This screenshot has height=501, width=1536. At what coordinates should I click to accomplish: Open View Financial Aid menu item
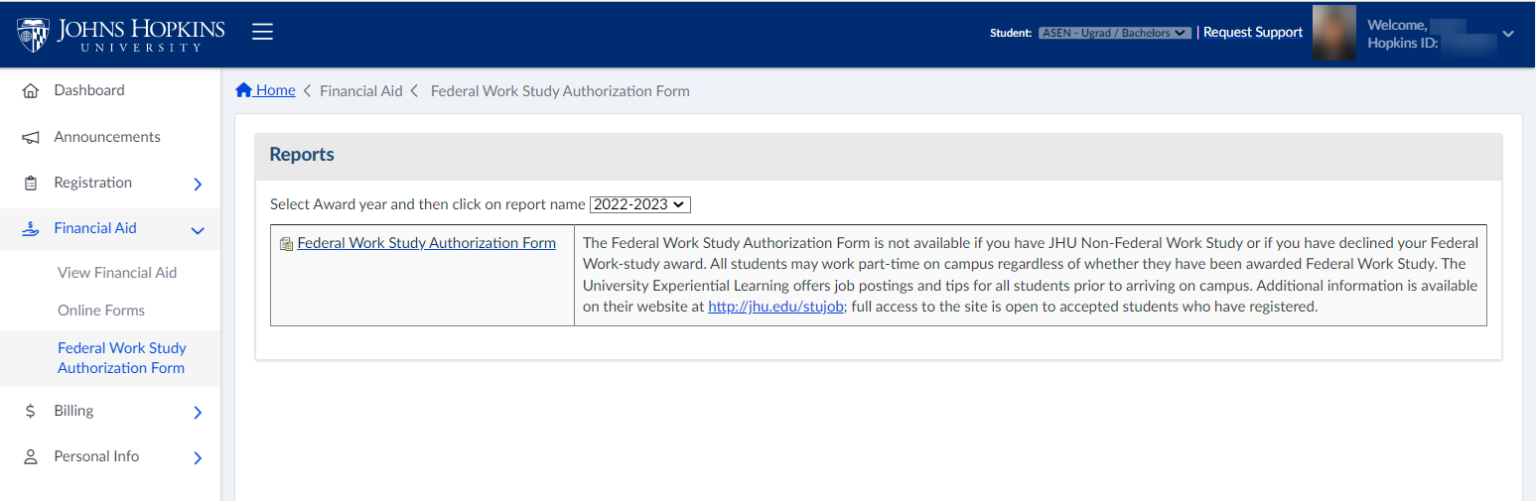117,273
